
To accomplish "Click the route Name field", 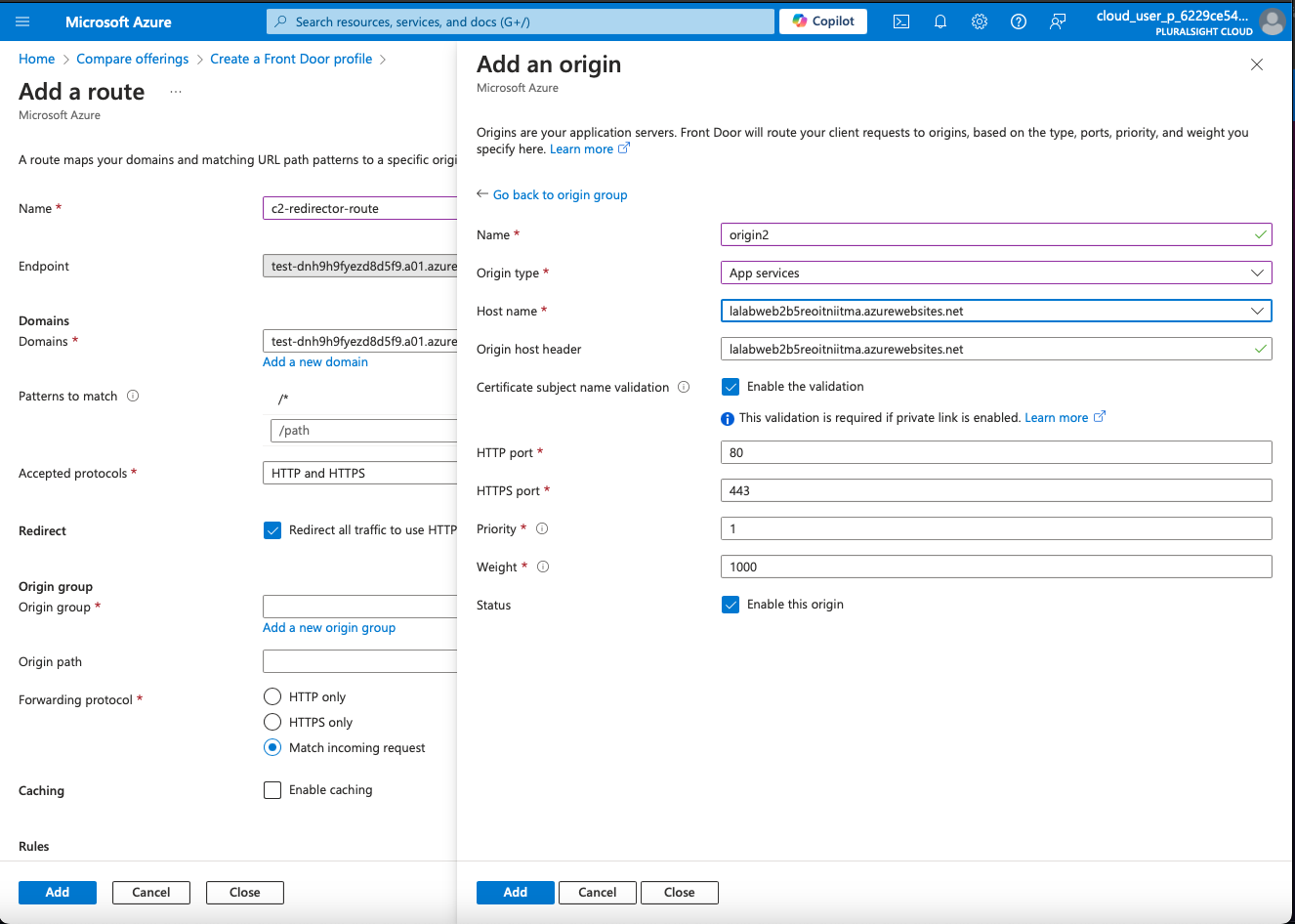I will tap(360, 208).
